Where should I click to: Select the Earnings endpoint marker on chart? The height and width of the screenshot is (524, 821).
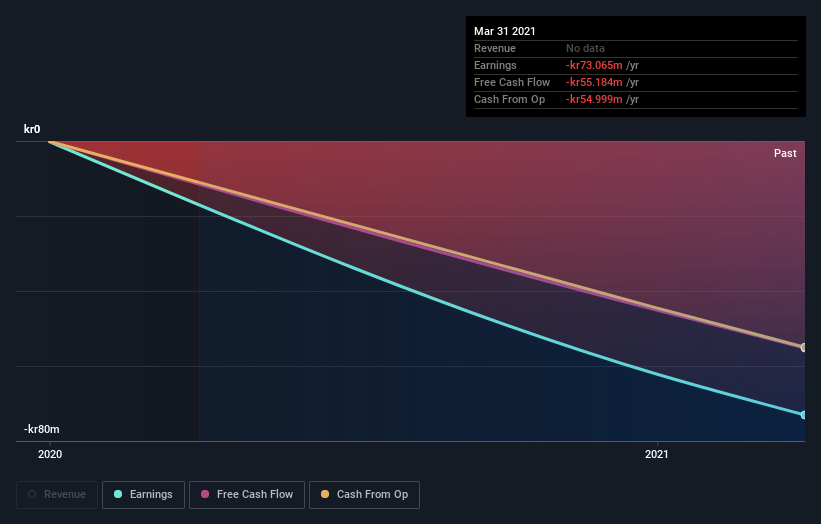tap(803, 415)
